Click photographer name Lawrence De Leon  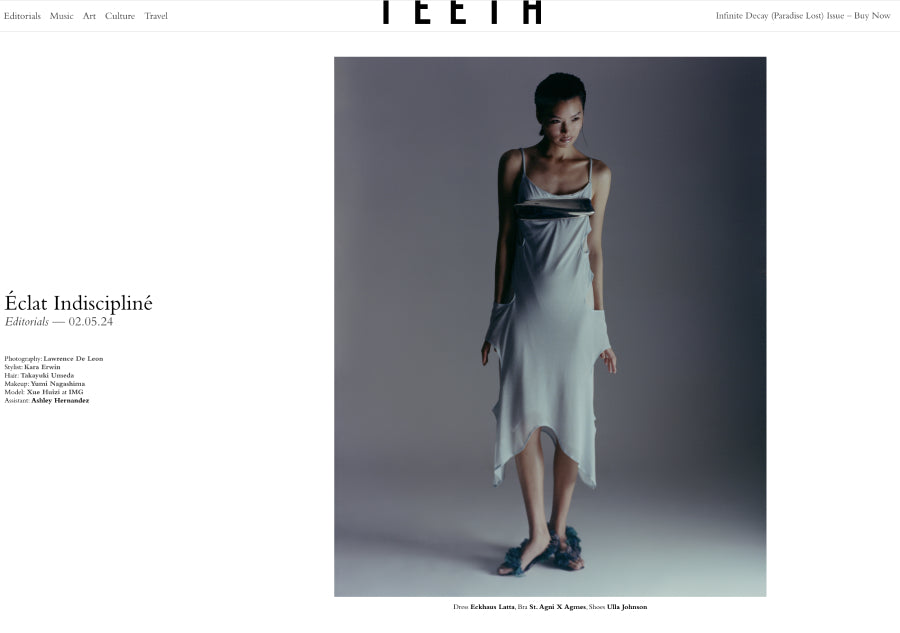pos(73,359)
